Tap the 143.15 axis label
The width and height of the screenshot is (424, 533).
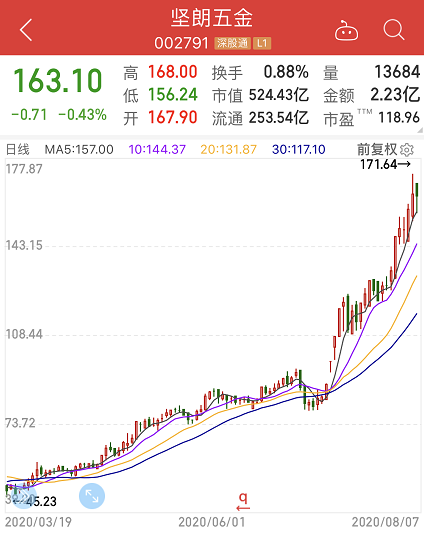tap(24, 245)
